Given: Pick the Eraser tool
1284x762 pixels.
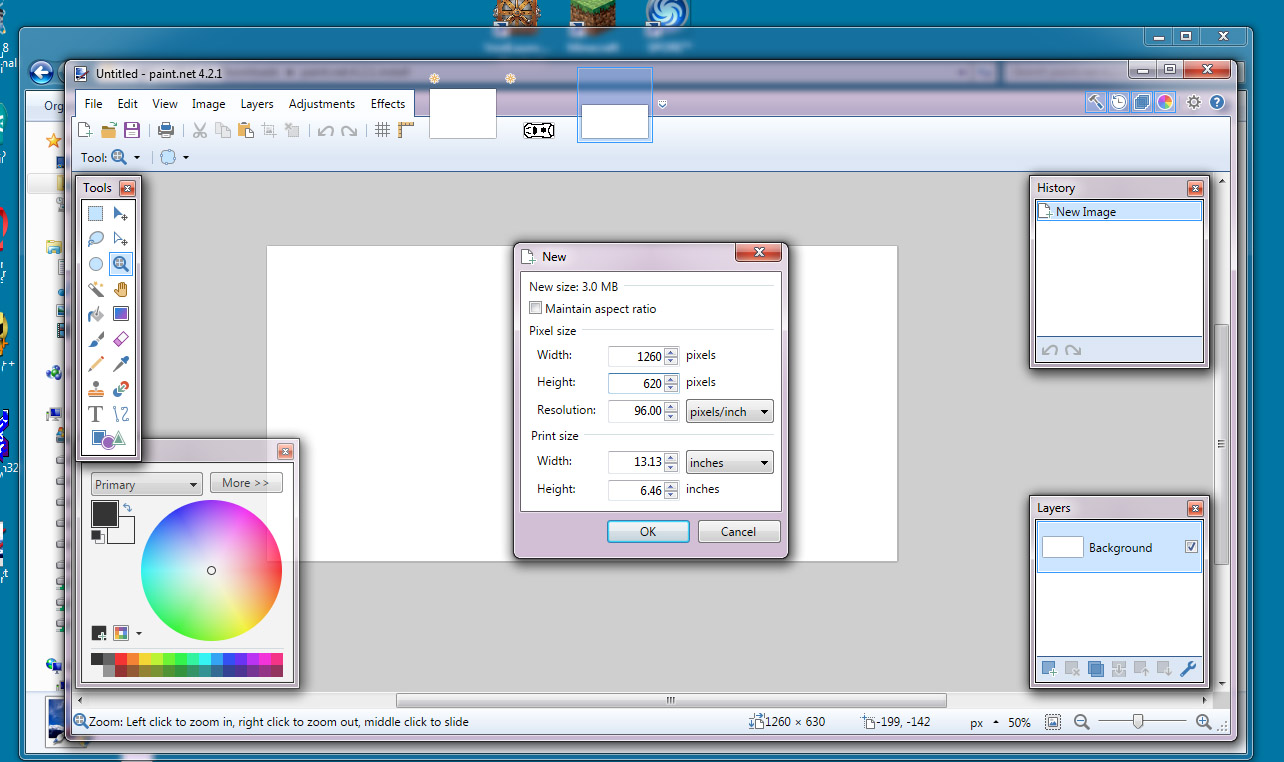Looking at the screenshot, I should [121, 339].
